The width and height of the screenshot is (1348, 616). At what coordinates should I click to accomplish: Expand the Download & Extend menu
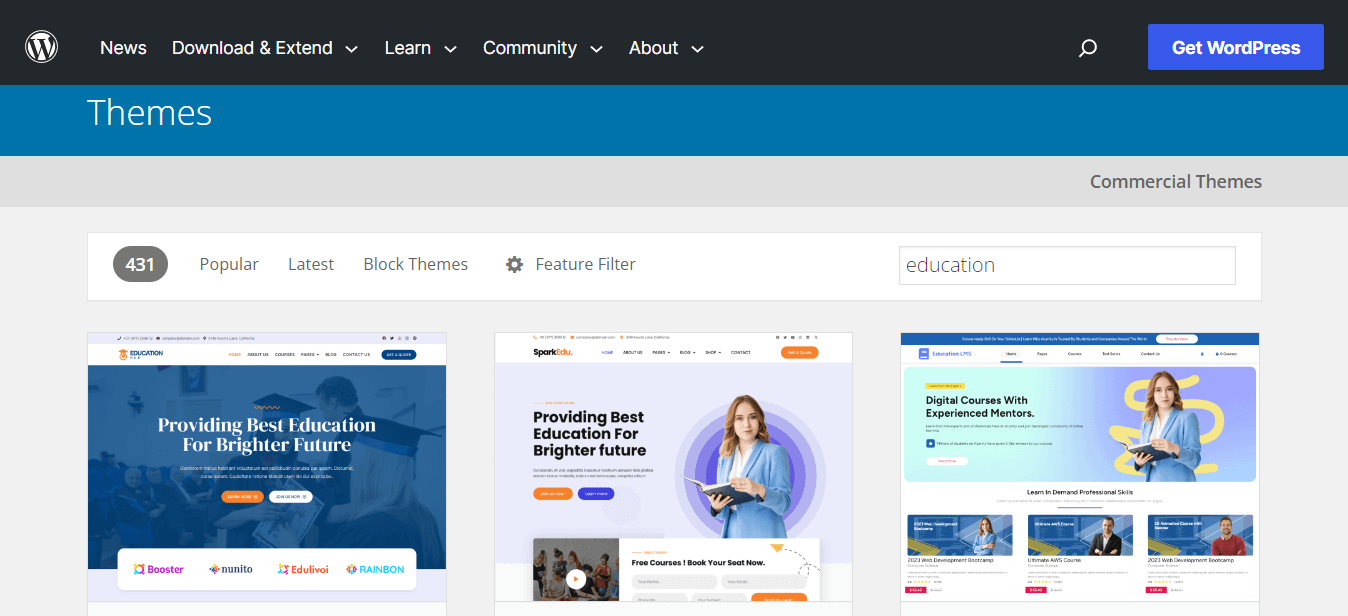265,48
